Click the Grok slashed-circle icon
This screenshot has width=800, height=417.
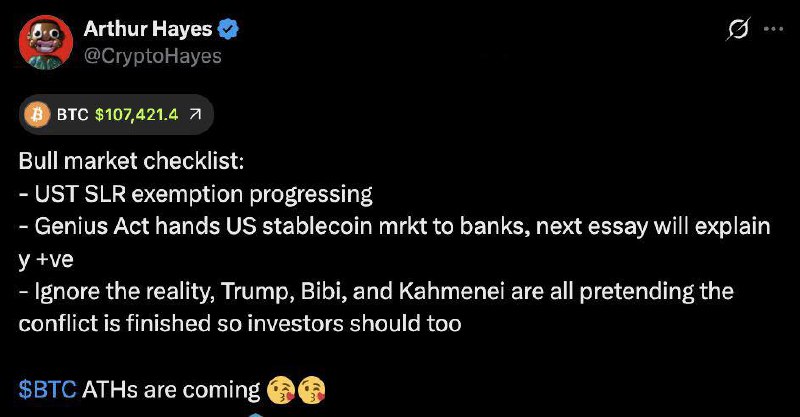click(x=738, y=29)
